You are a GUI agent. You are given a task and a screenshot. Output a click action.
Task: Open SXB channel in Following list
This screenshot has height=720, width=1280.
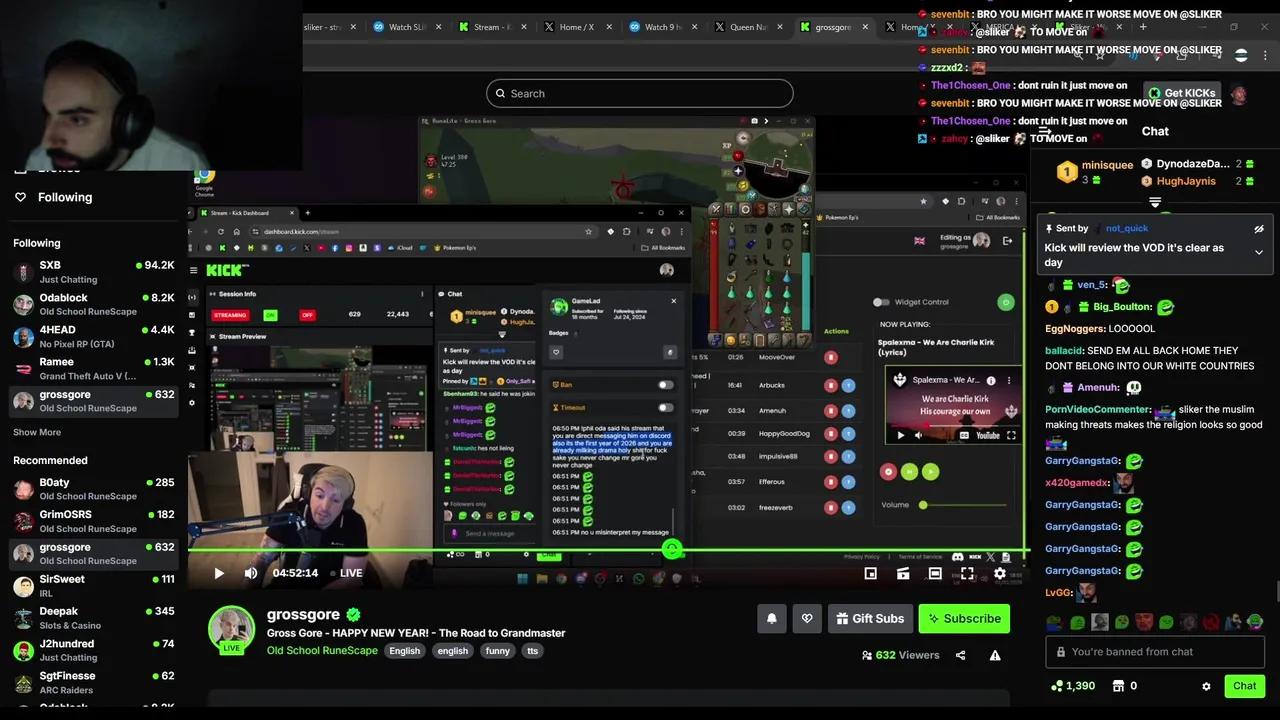94,272
